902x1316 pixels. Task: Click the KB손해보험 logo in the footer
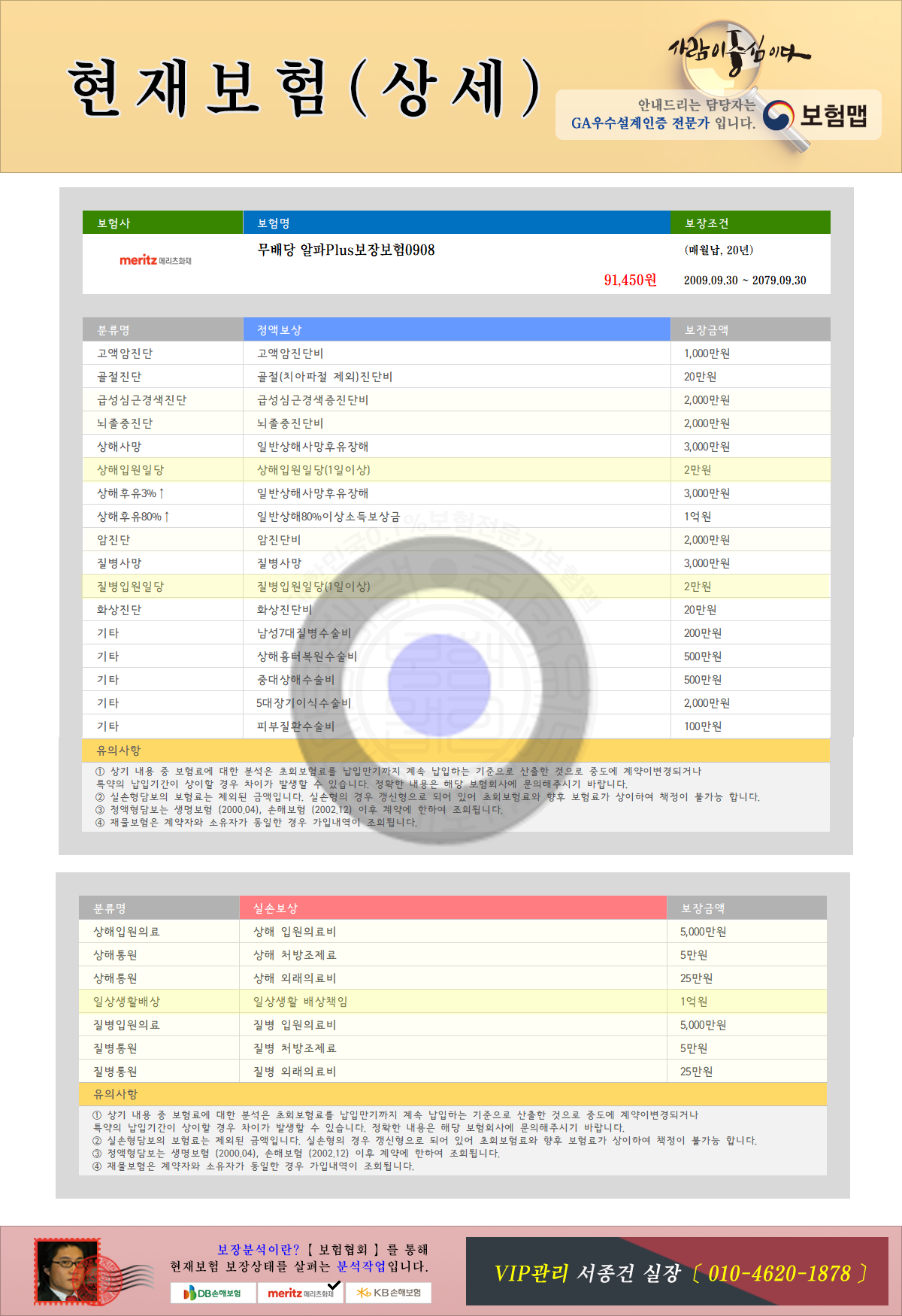pyautogui.click(x=389, y=1293)
